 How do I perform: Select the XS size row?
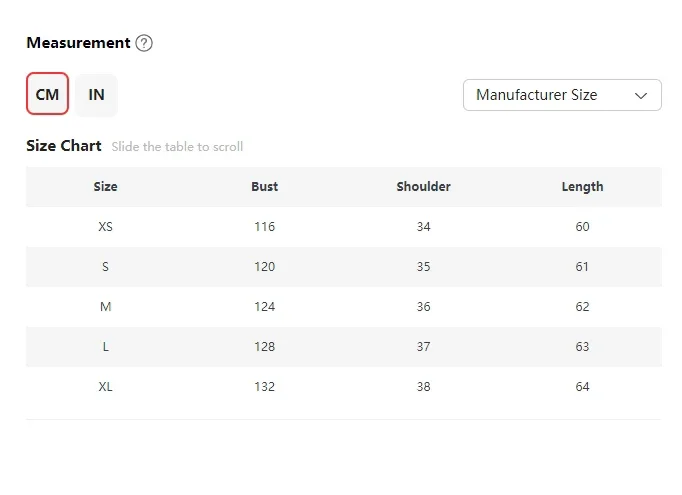click(344, 227)
